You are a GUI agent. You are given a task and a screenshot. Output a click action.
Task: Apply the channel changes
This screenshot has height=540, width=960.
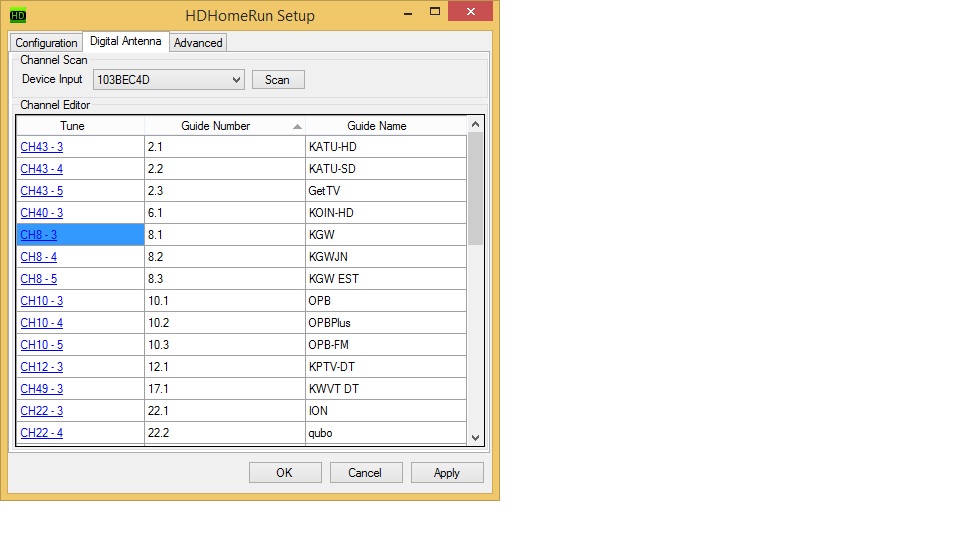coord(447,473)
